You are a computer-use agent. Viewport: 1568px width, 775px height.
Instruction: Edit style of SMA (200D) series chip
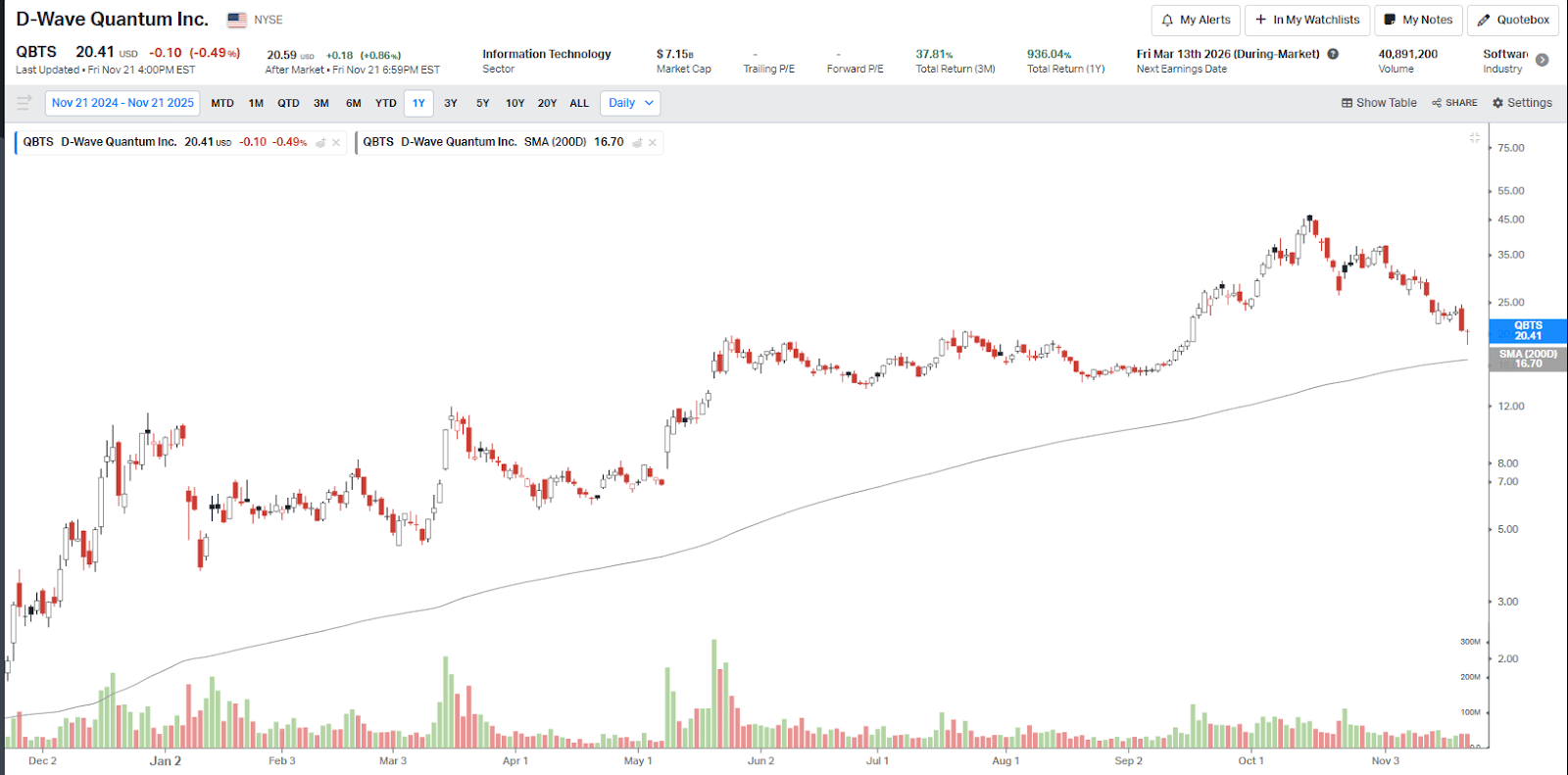[637, 143]
